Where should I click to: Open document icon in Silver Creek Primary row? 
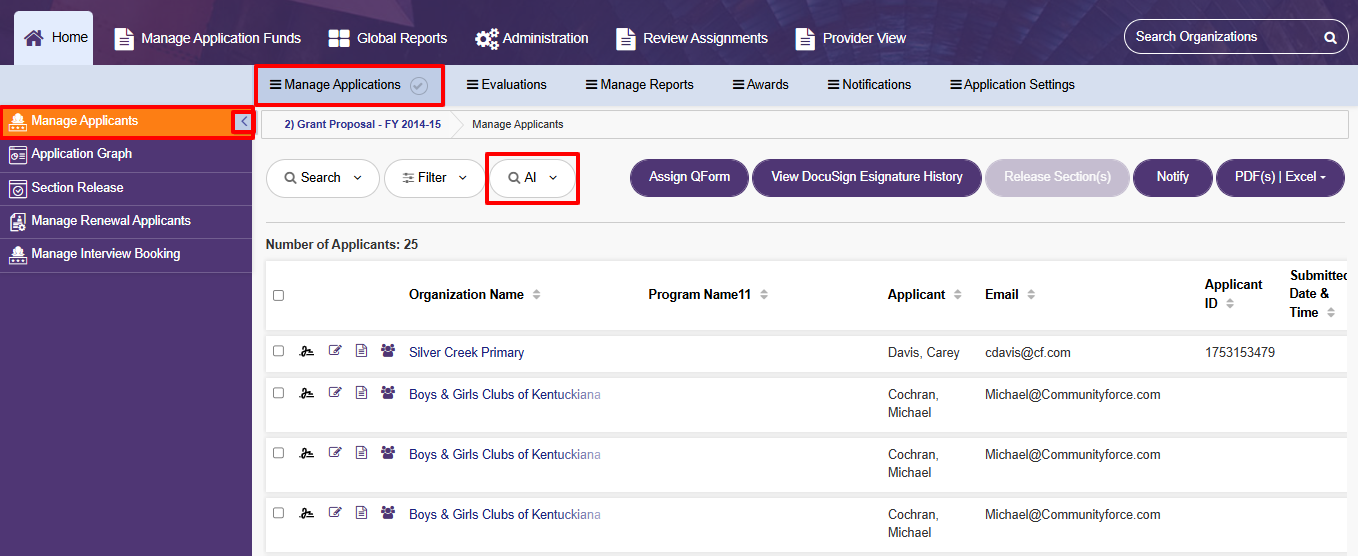point(361,351)
